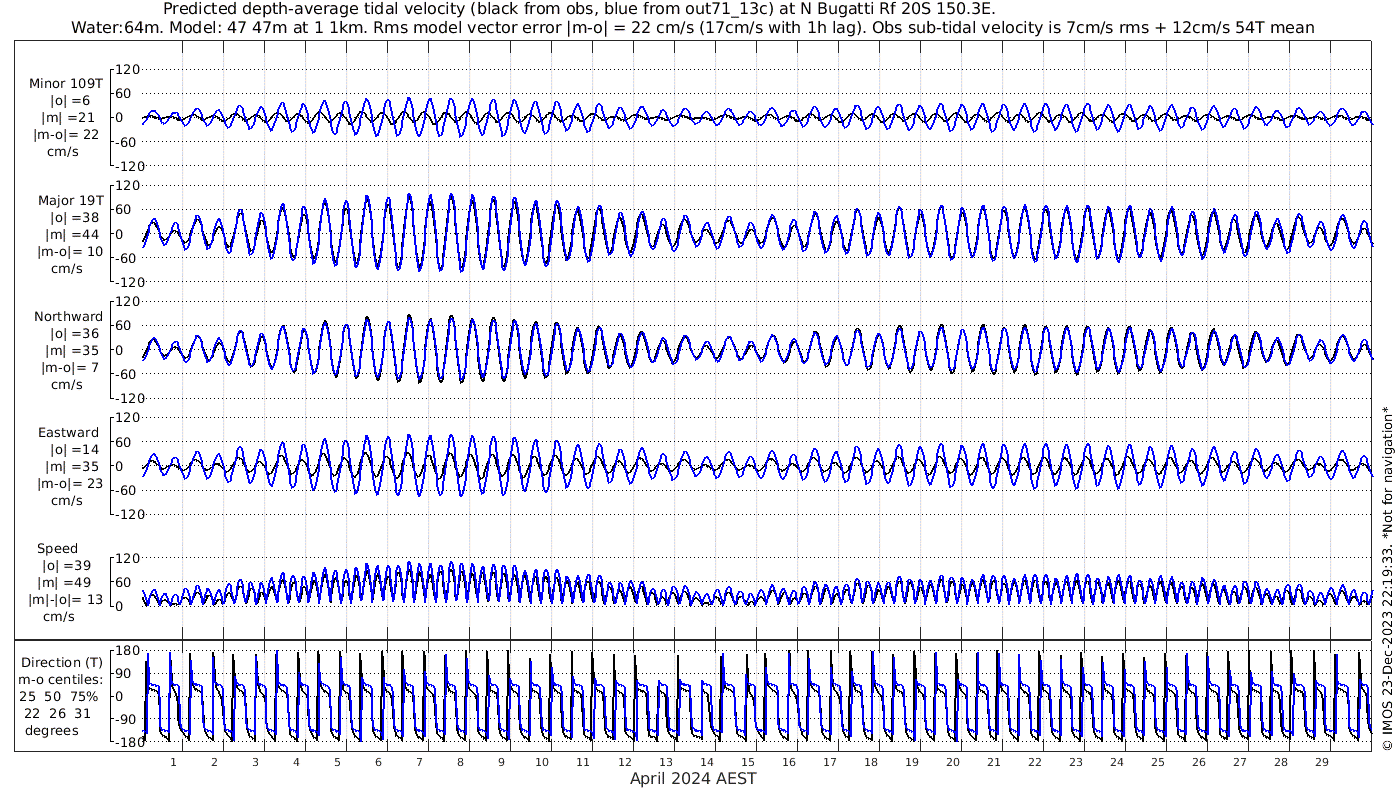Select the 'Minor 109T' panel label
Image resolution: width=1400 pixels, height=800 pixels.
coord(67,84)
